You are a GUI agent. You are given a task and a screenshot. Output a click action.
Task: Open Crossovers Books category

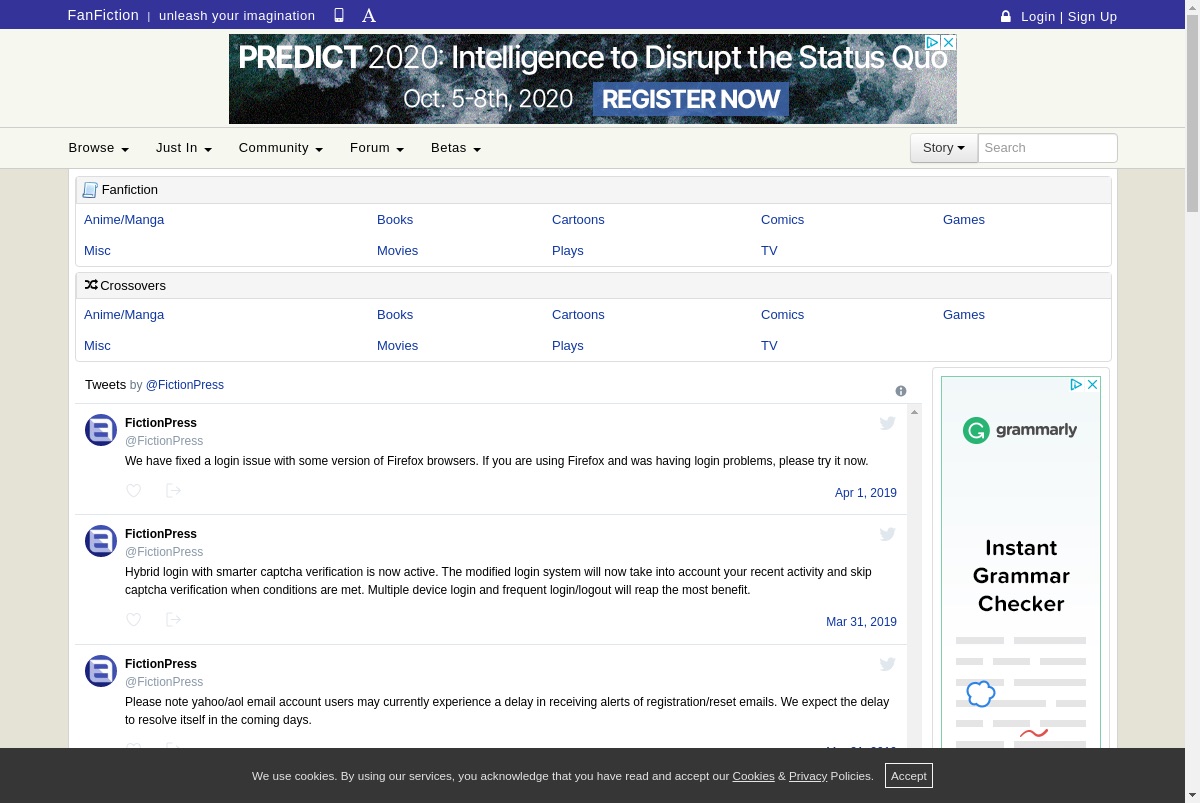click(395, 315)
